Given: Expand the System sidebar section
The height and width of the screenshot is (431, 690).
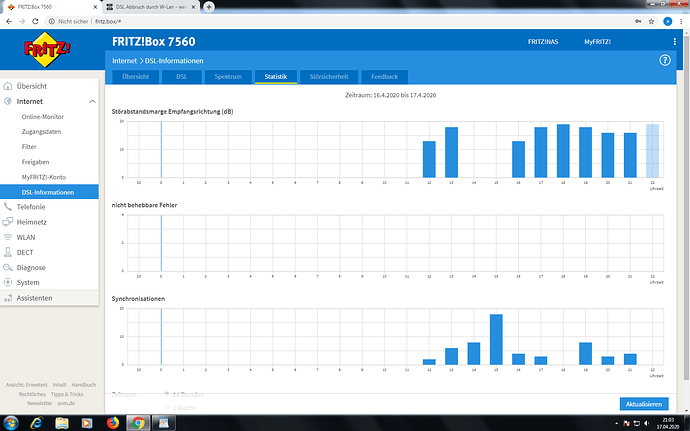Looking at the screenshot, I should [x=28, y=283].
